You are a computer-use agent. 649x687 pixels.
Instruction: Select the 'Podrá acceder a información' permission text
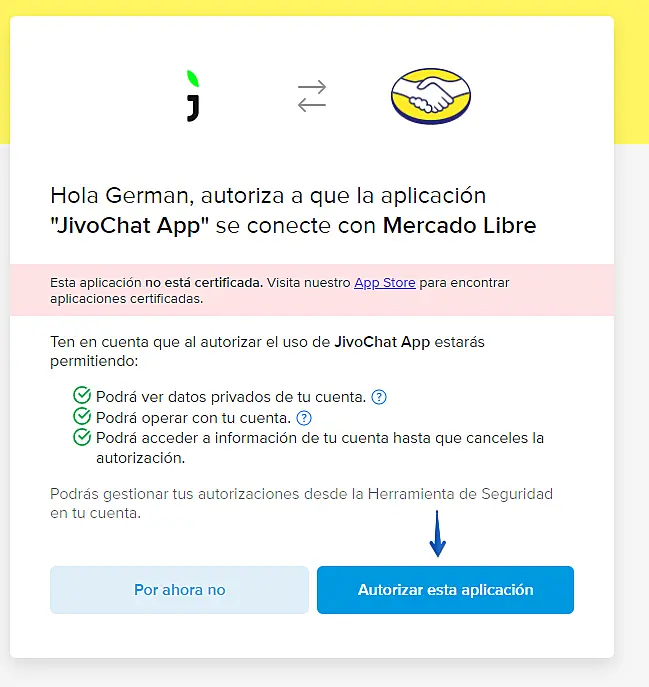(320, 448)
